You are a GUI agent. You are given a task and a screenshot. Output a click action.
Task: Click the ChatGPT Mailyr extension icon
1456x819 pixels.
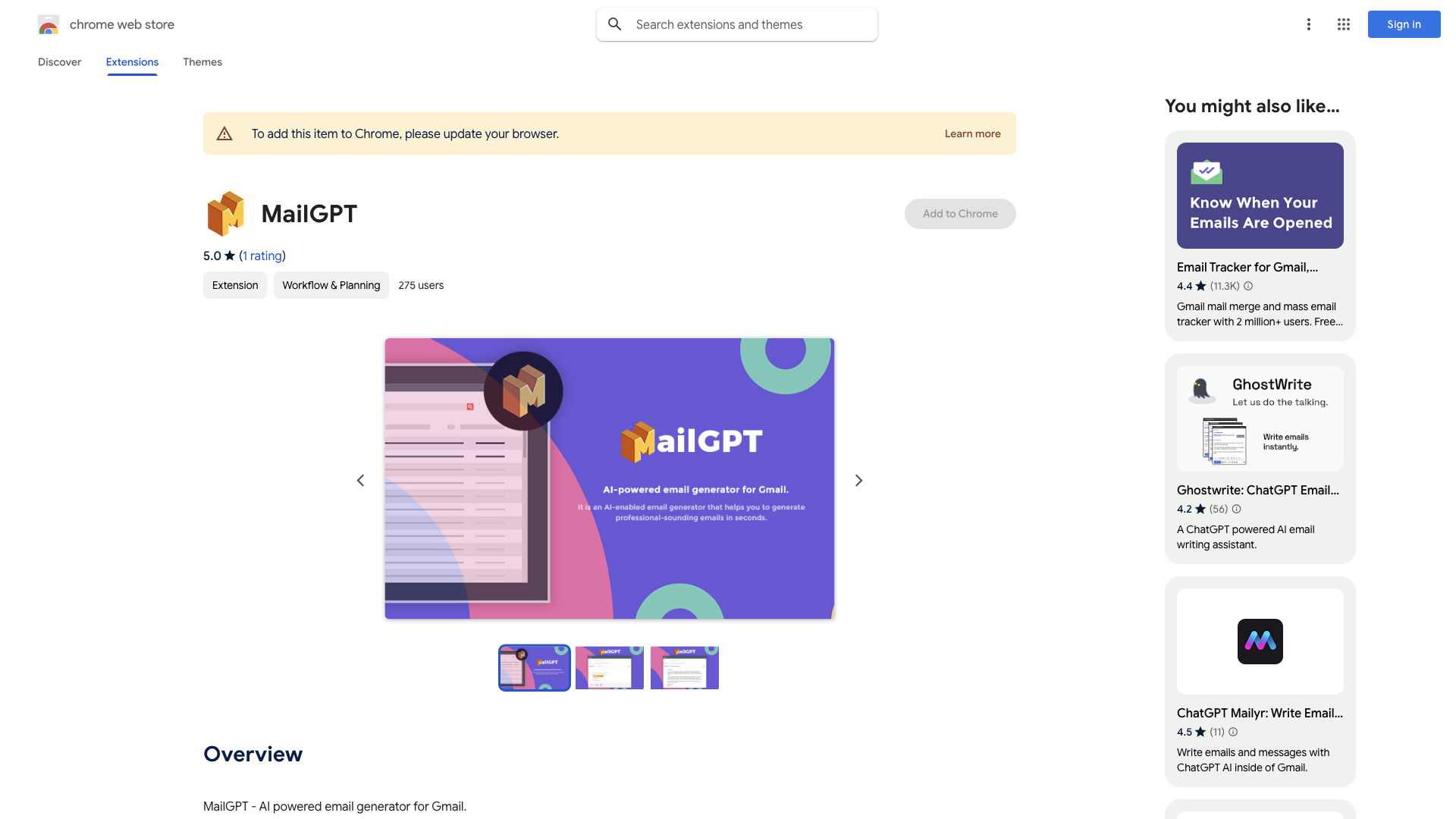click(1260, 641)
